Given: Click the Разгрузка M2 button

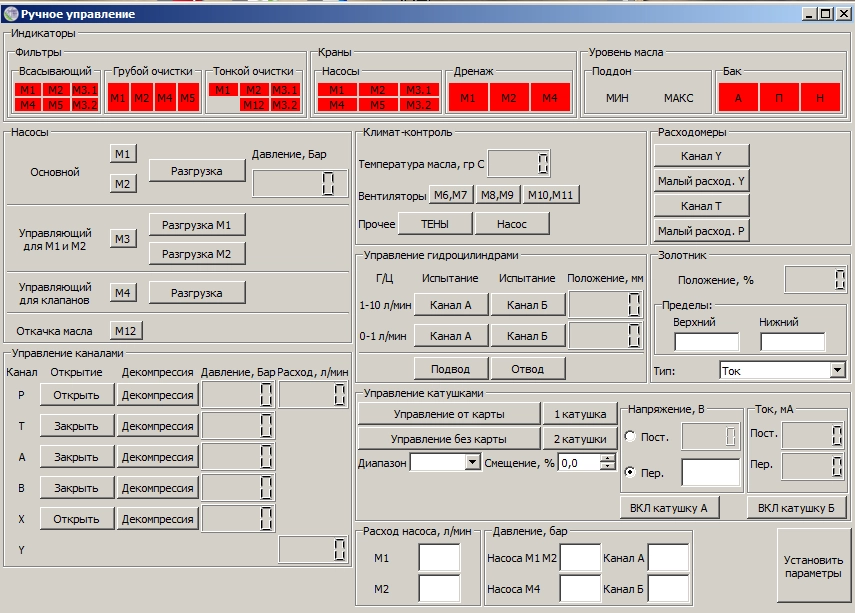Looking at the screenshot, I should pos(197,254).
